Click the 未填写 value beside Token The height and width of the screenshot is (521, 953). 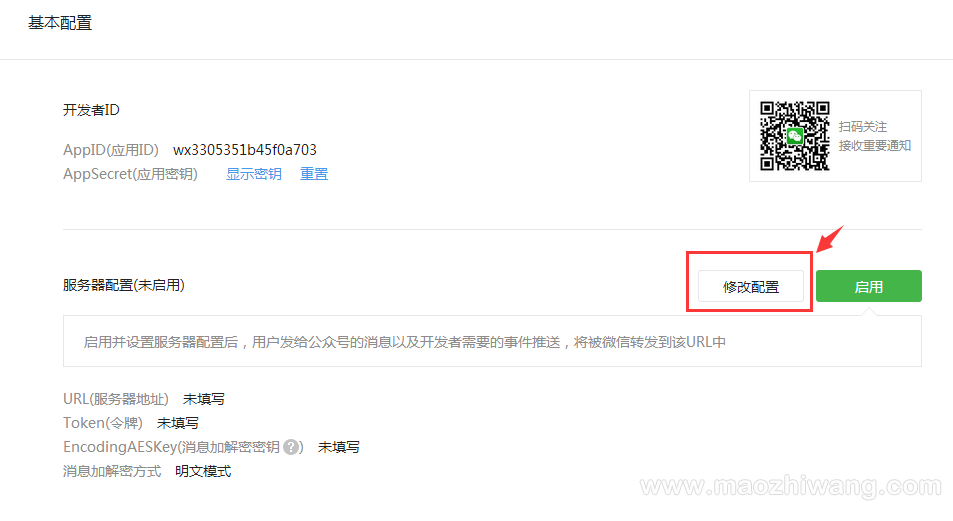(x=177, y=423)
